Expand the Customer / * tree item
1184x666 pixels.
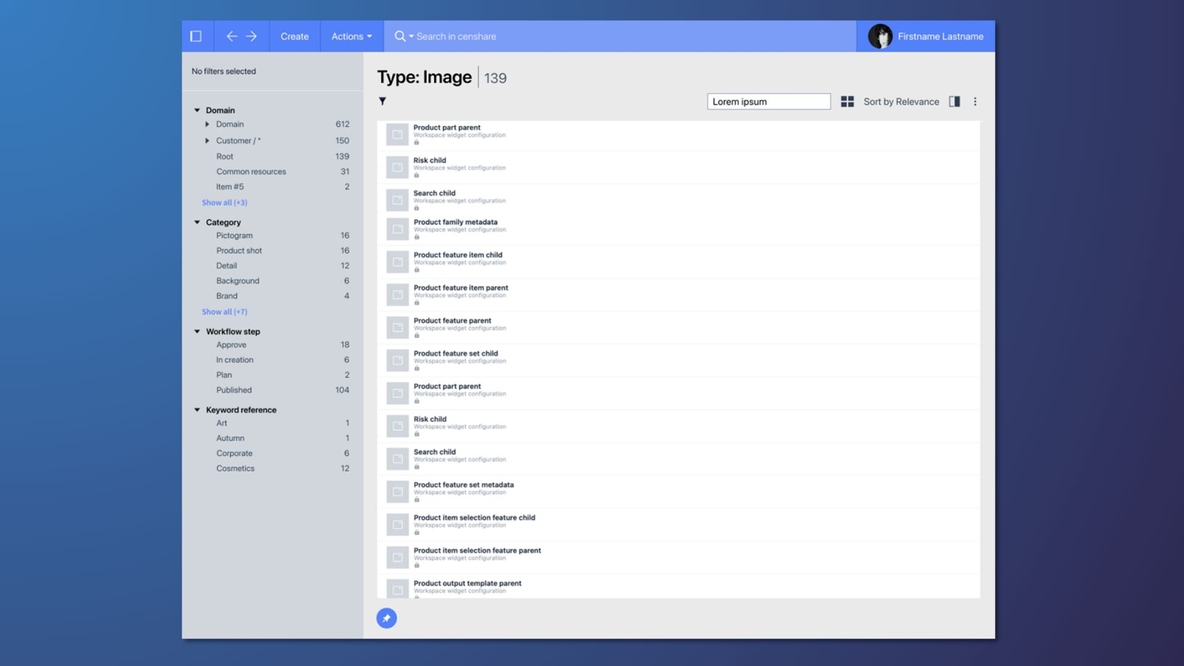[207, 140]
